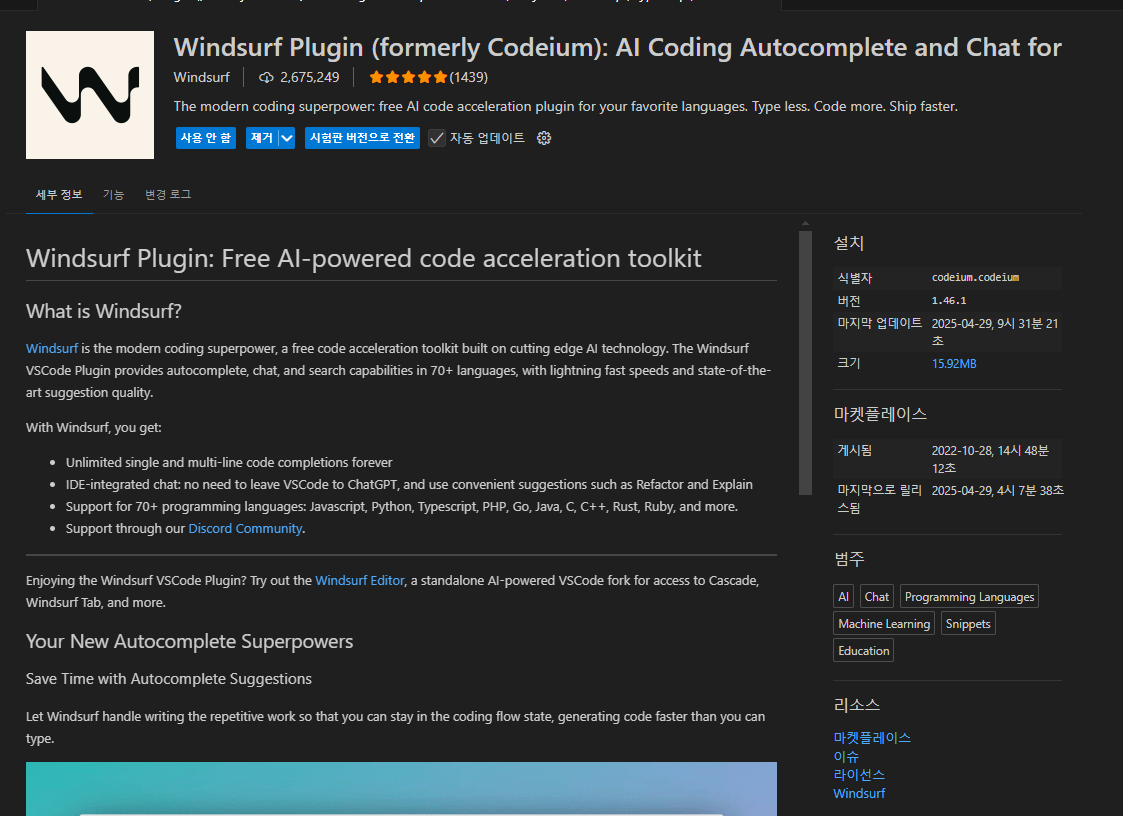Click the Windsurf extension logo icon
This screenshot has height=816, width=1123.
pyautogui.click(x=90, y=95)
